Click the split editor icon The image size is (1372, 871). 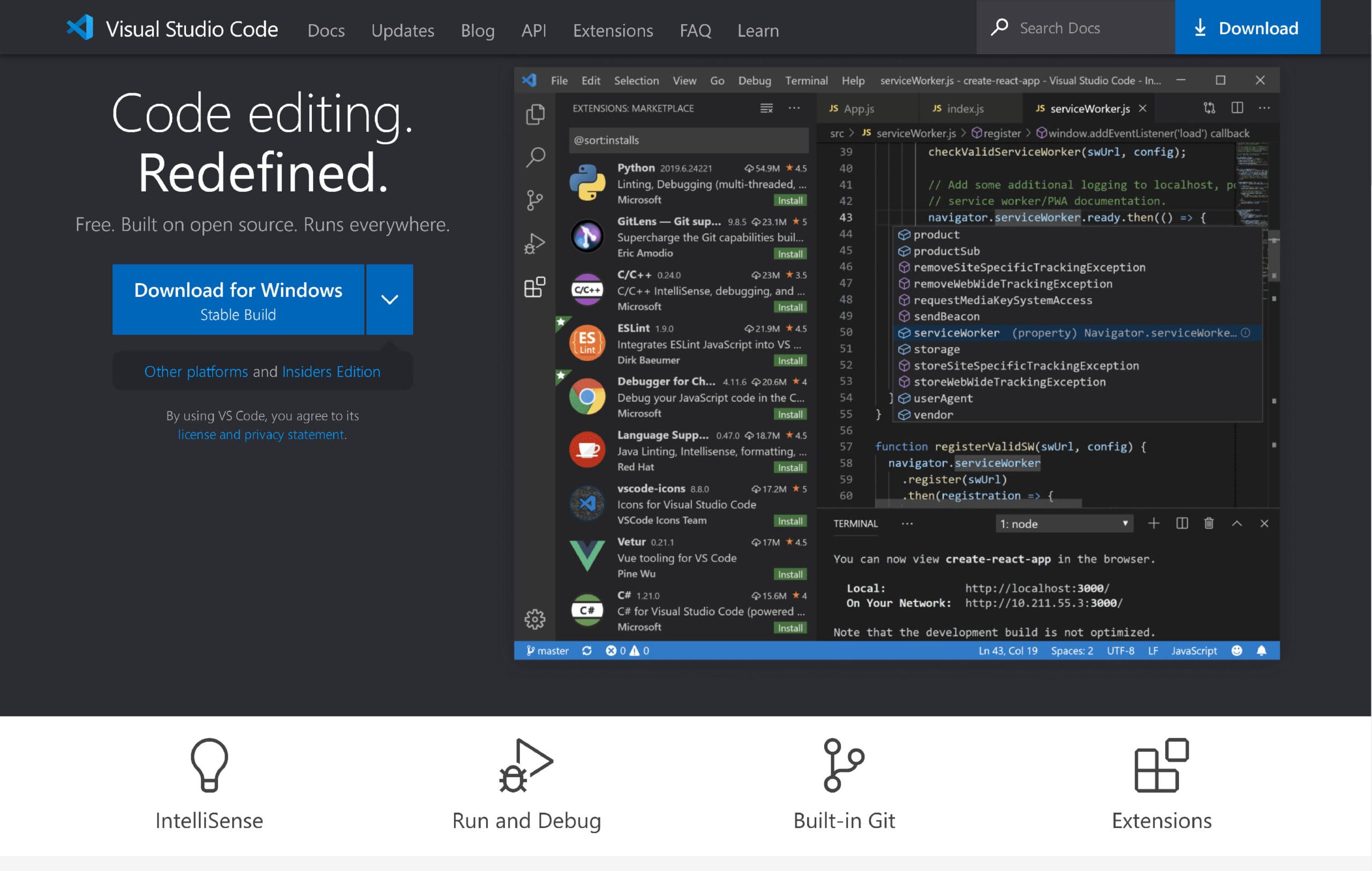(x=1237, y=108)
